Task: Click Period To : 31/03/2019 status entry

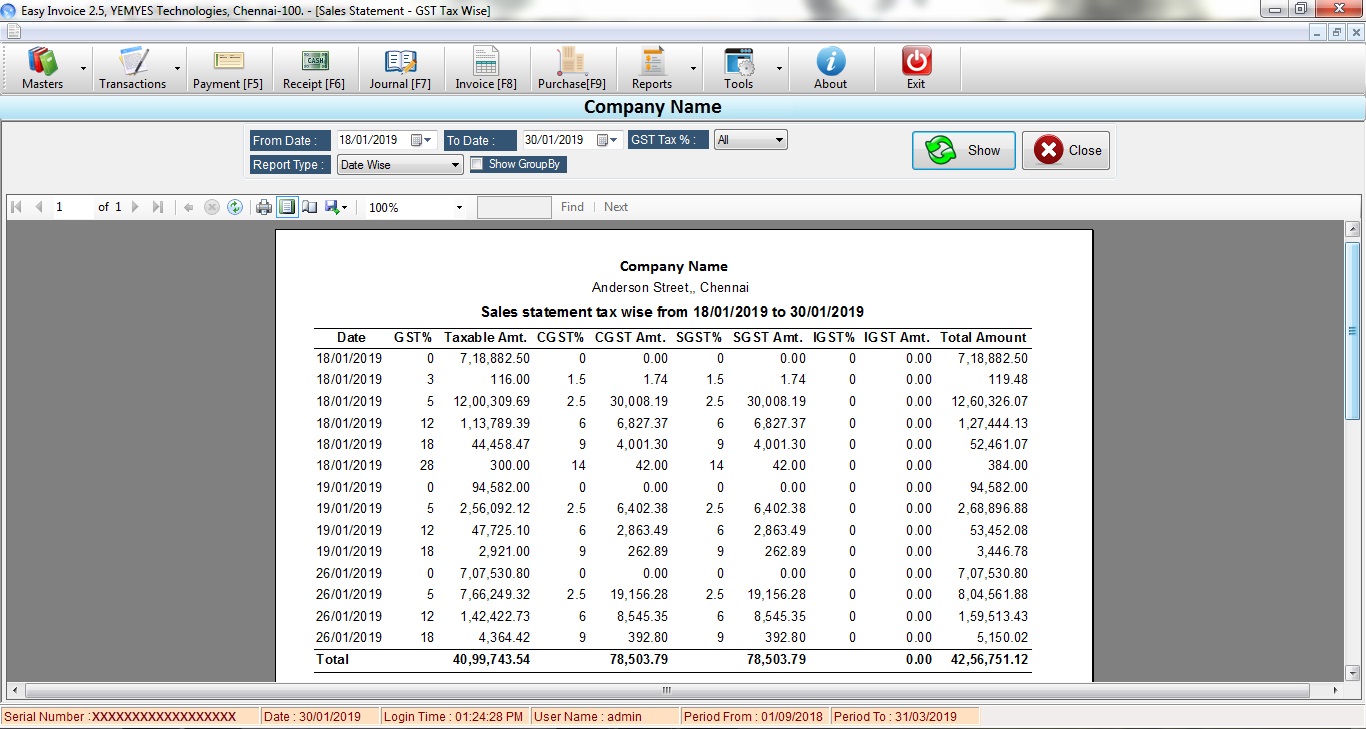Action: click(x=904, y=717)
